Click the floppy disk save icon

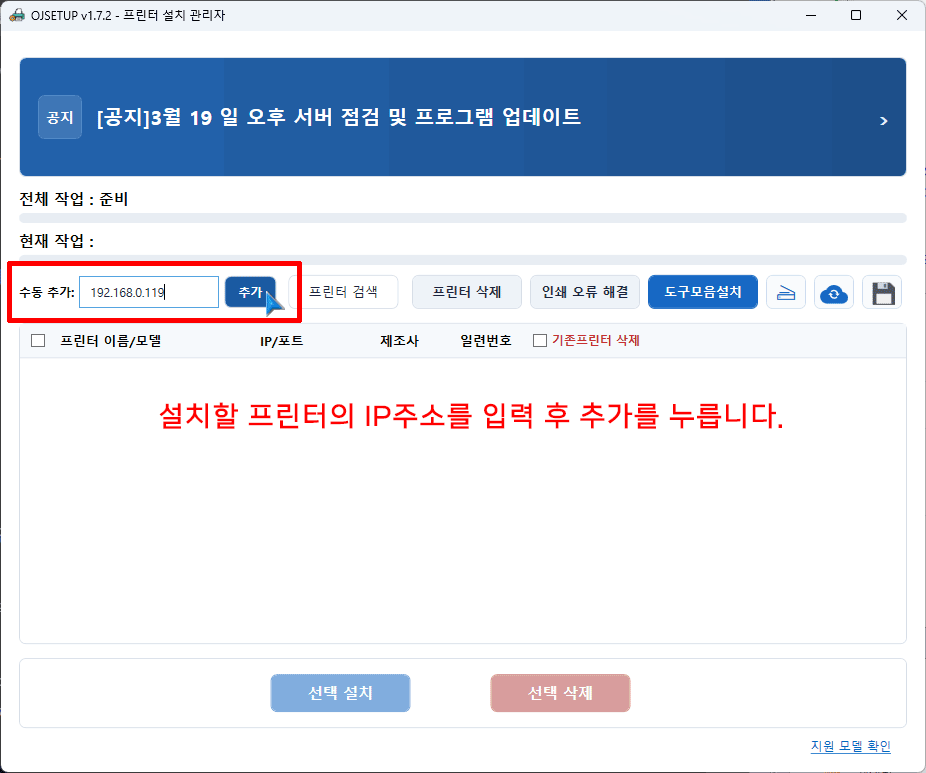coord(882,293)
